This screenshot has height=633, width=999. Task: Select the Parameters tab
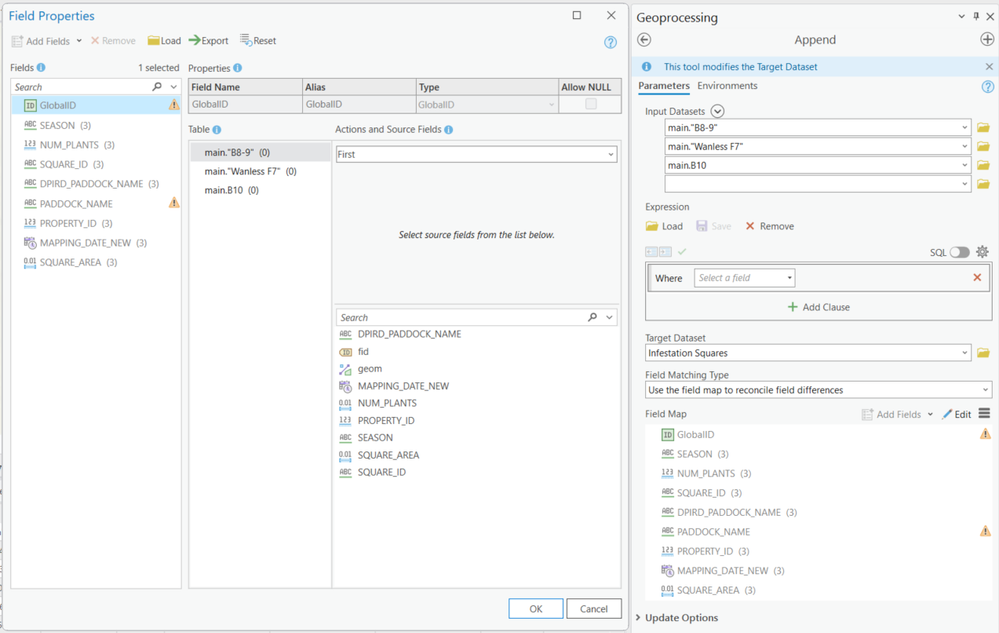(x=664, y=86)
